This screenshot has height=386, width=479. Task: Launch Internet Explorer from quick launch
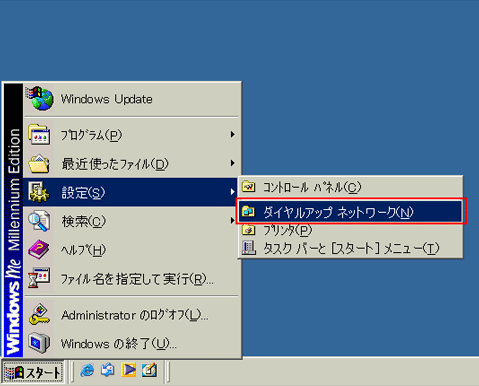click(87, 370)
